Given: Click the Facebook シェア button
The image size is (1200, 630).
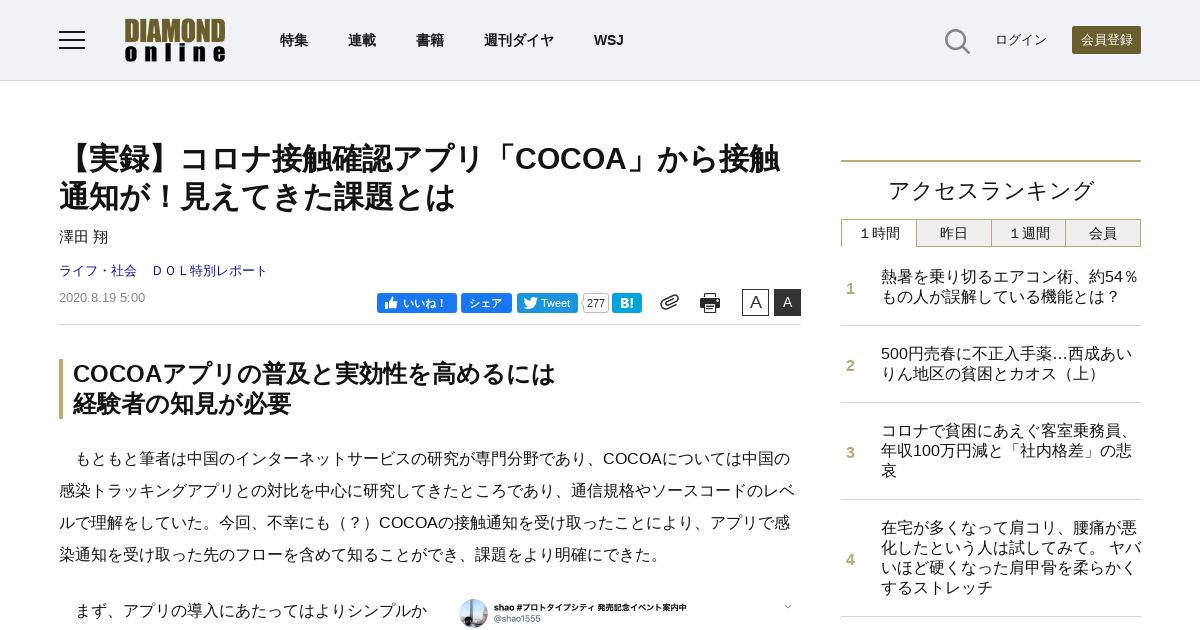Looking at the screenshot, I should coord(486,303).
